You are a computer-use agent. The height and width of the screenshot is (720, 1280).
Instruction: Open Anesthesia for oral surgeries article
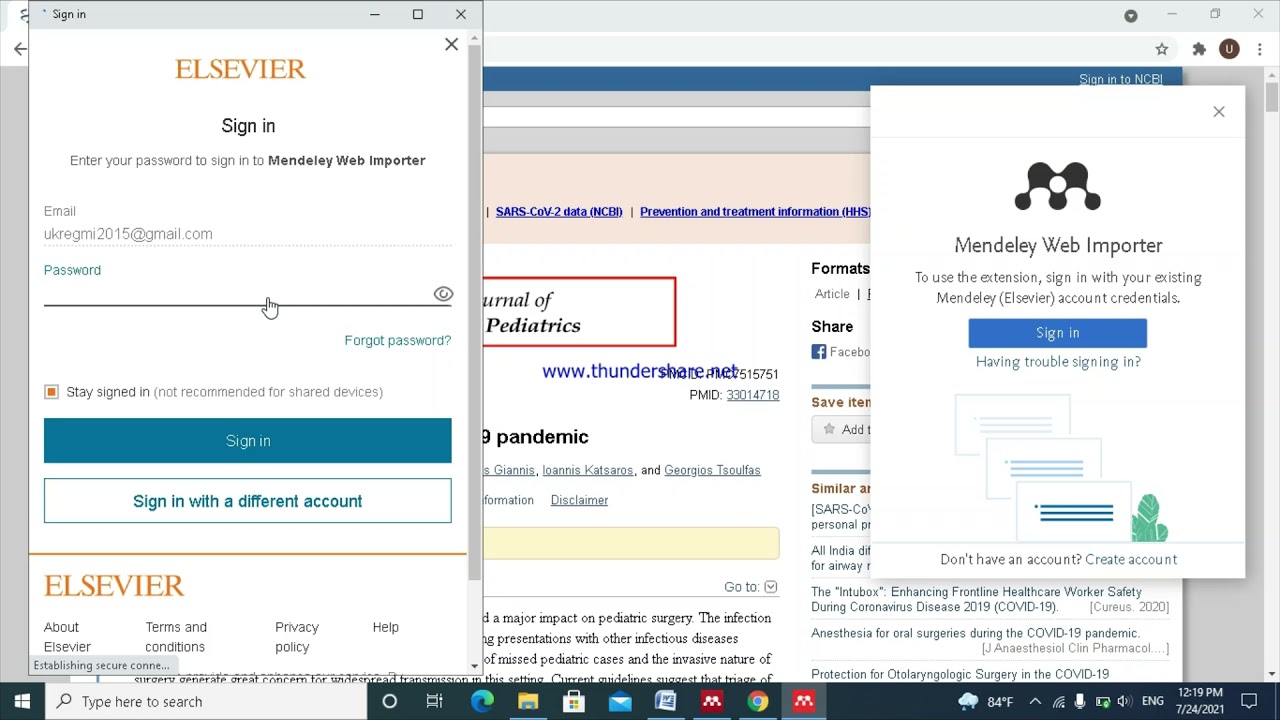click(976, 633)
